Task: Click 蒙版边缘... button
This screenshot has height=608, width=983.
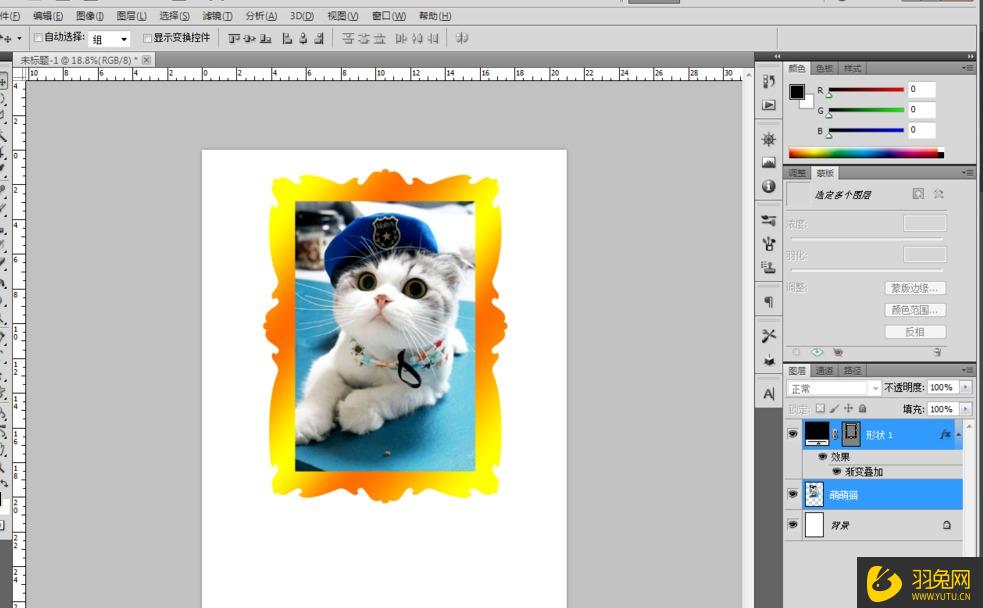Action: coord(915,288)
